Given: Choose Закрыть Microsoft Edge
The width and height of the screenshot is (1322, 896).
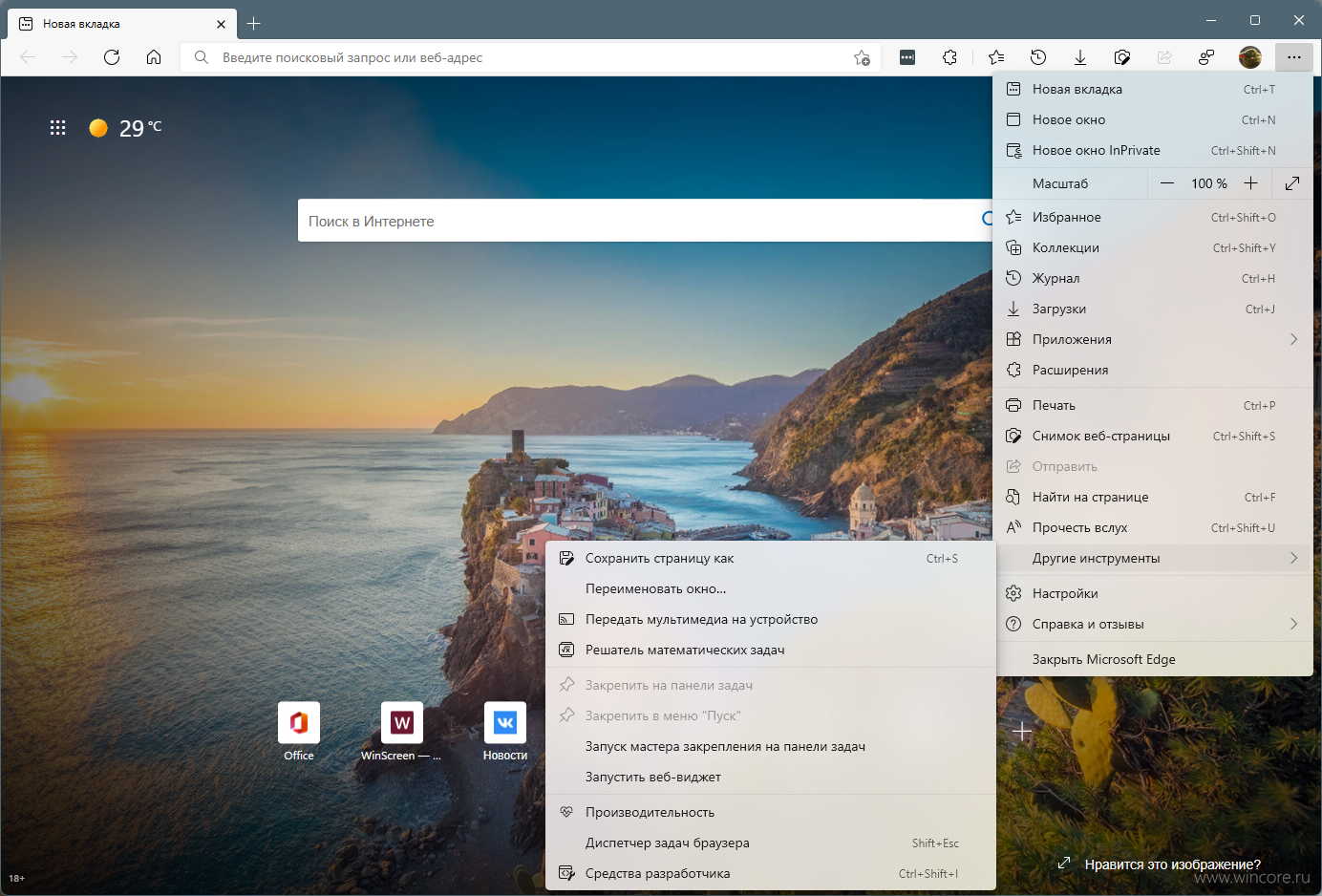Looking at the screenshot, I should pos(1153,659).
